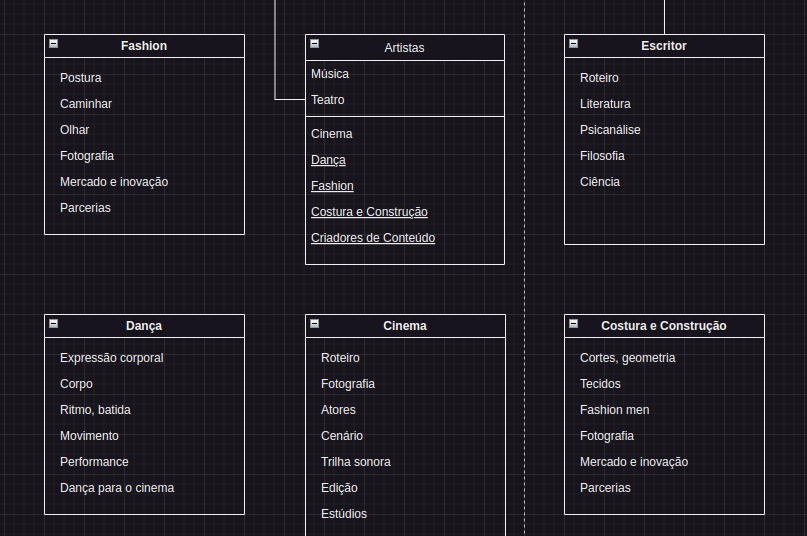Click the Costura e Construção link in Artistas
807x536 pixels.
(x=369, y=212)
